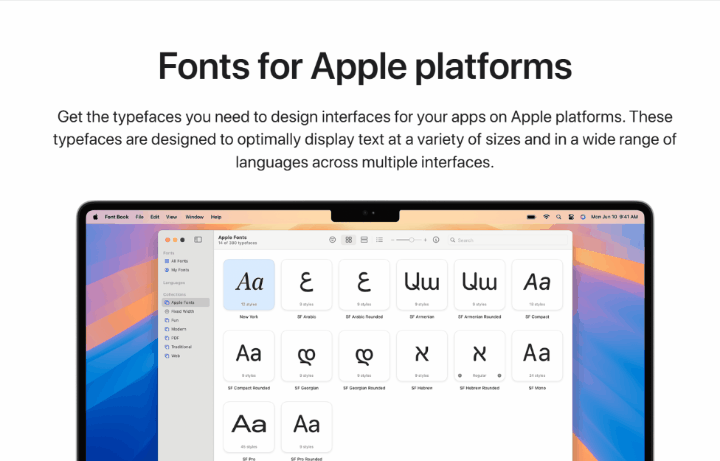Open the Apple menu in the menu bar
Screen dimensions: 720x461
96,217
